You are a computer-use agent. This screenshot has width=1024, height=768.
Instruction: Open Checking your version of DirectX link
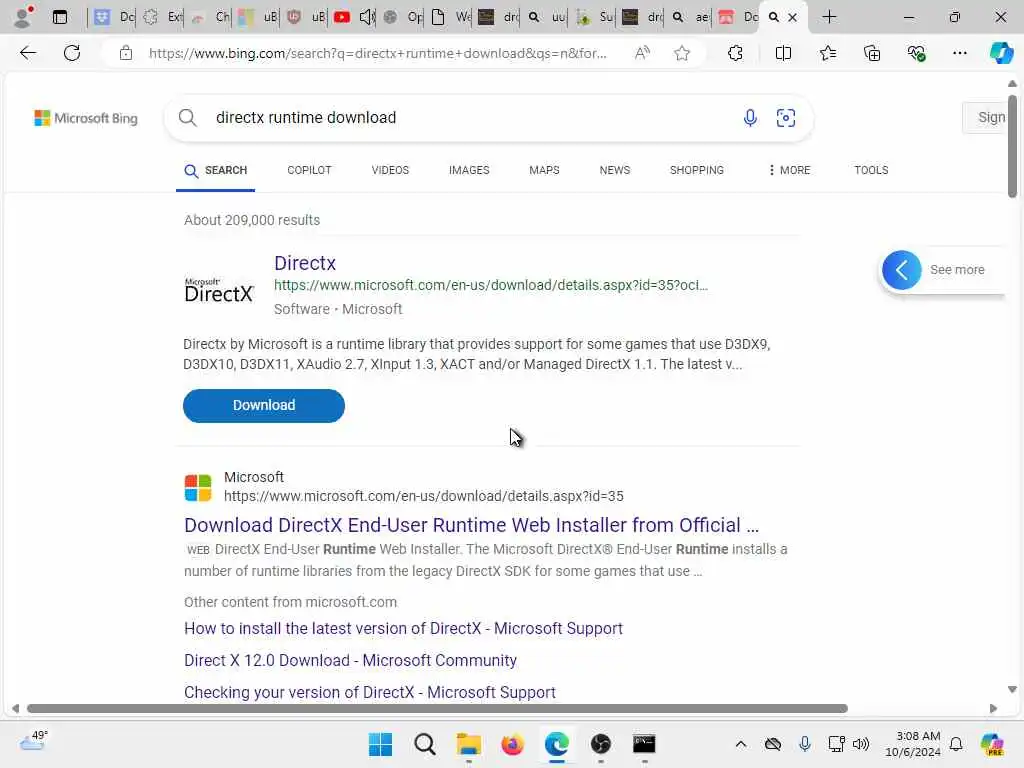pyautogui.click(x=370, y=692)
